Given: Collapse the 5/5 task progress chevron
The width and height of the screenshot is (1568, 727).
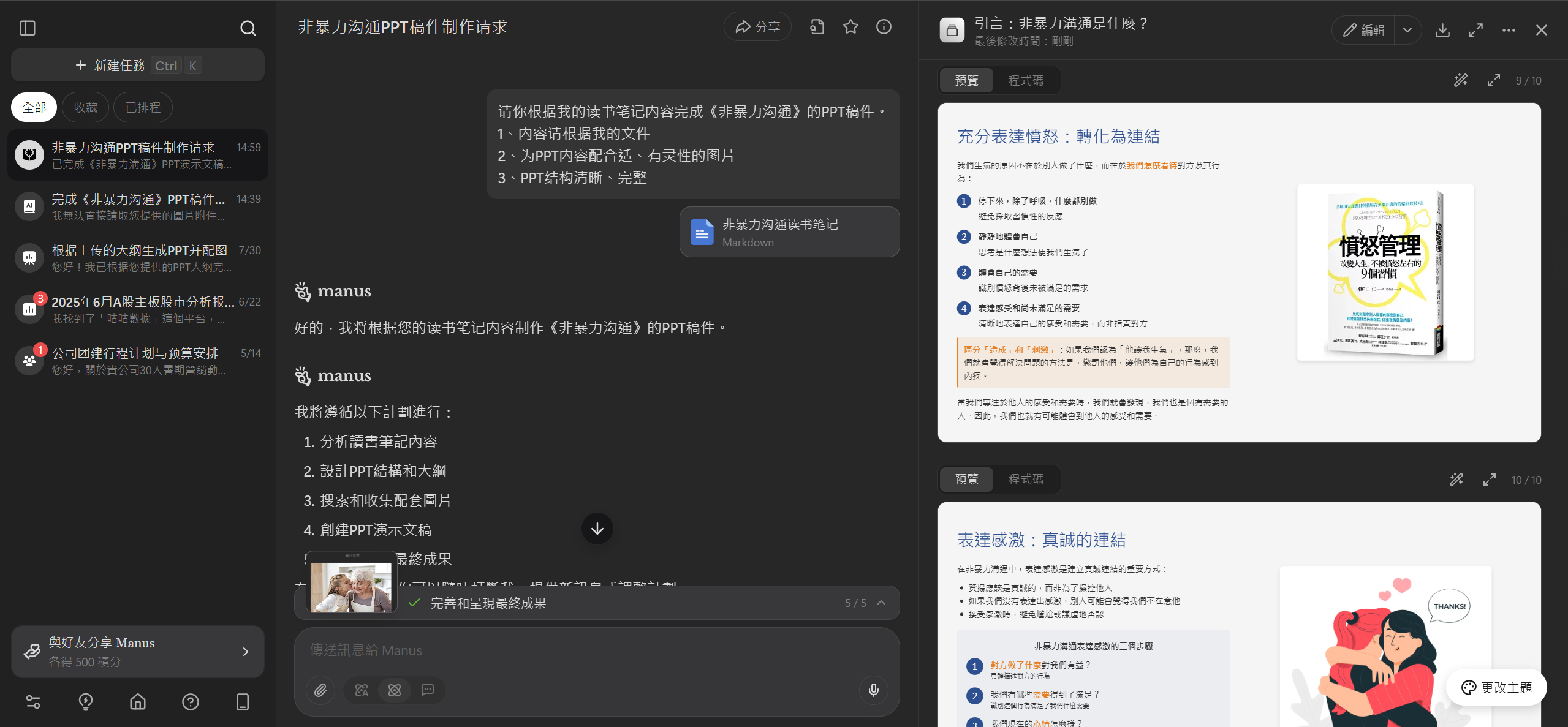Looking at the screenshot, I should point(881,603).
